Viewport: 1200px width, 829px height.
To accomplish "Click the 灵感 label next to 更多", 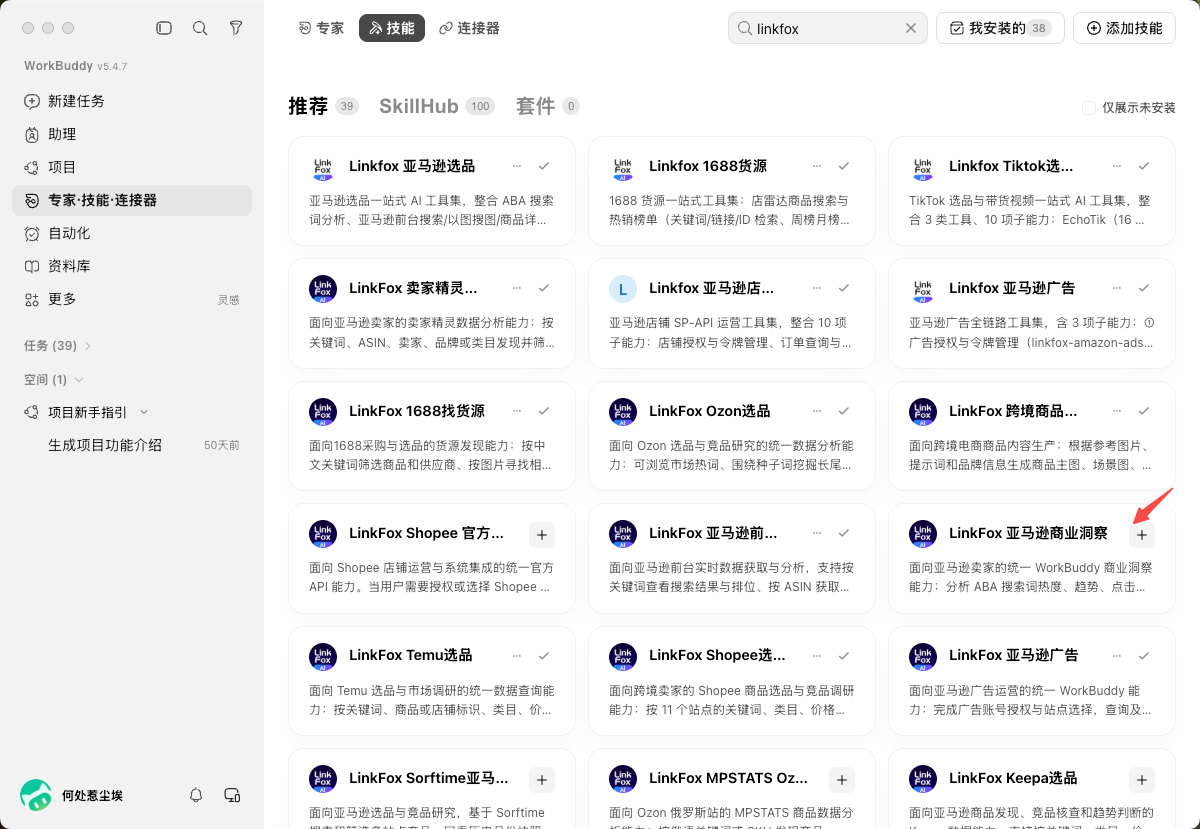I will 229,300.
